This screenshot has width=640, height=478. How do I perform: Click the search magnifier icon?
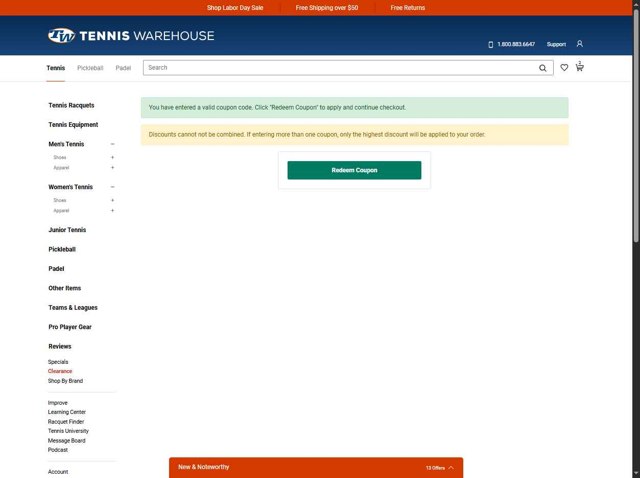coord(542,68)
